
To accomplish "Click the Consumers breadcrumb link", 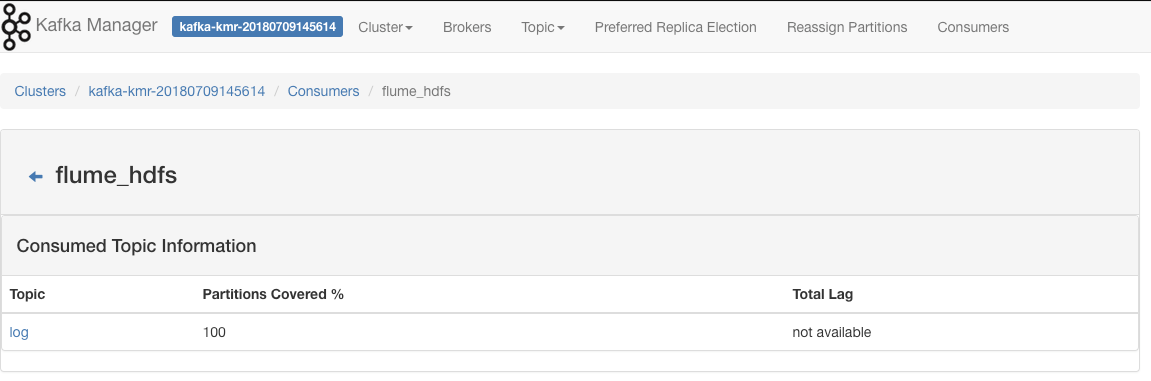I will (x=324, y=91).
